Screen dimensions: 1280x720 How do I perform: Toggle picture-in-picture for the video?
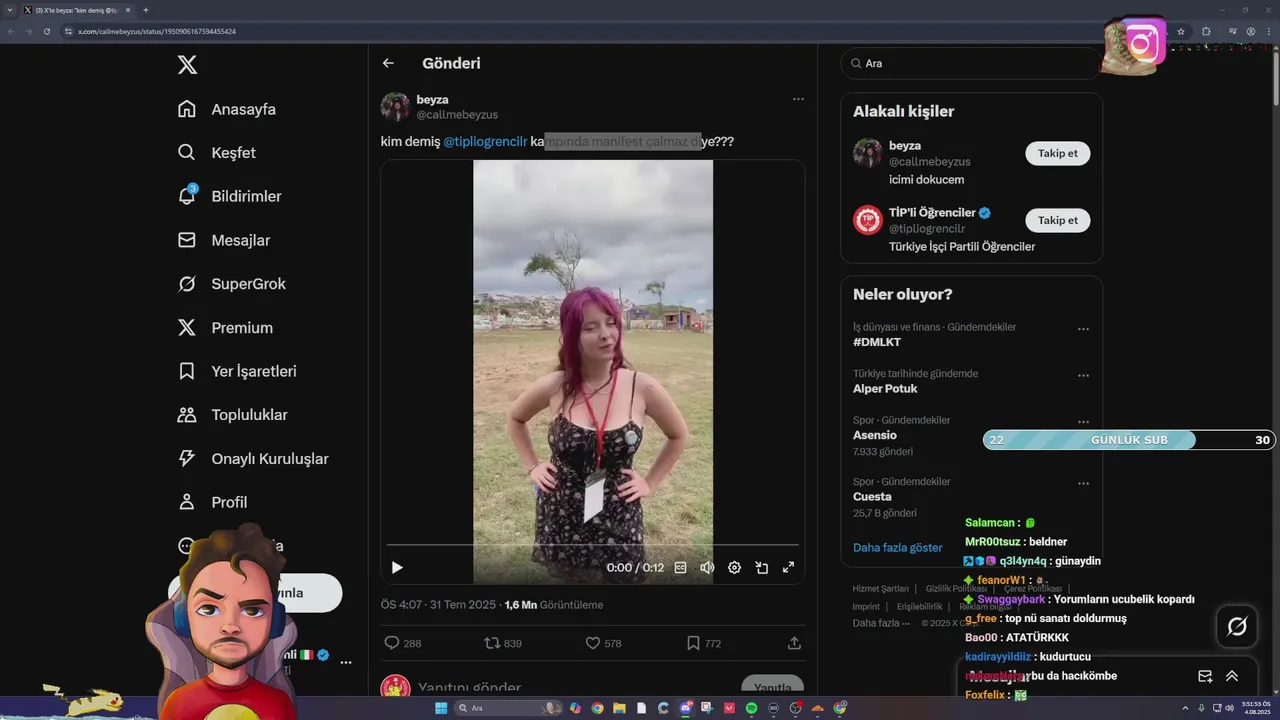pyautogui.click(x=761, y=567)
